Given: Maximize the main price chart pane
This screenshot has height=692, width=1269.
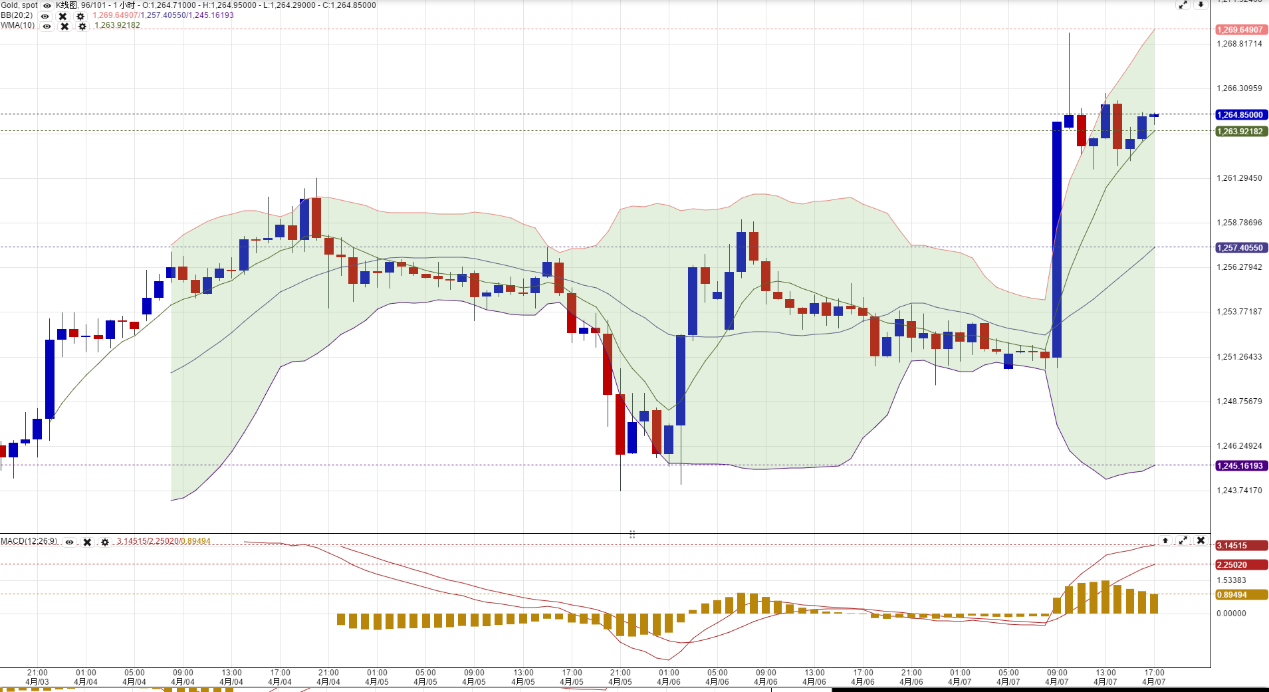Looking at the screenshot, I should 1183,5.
